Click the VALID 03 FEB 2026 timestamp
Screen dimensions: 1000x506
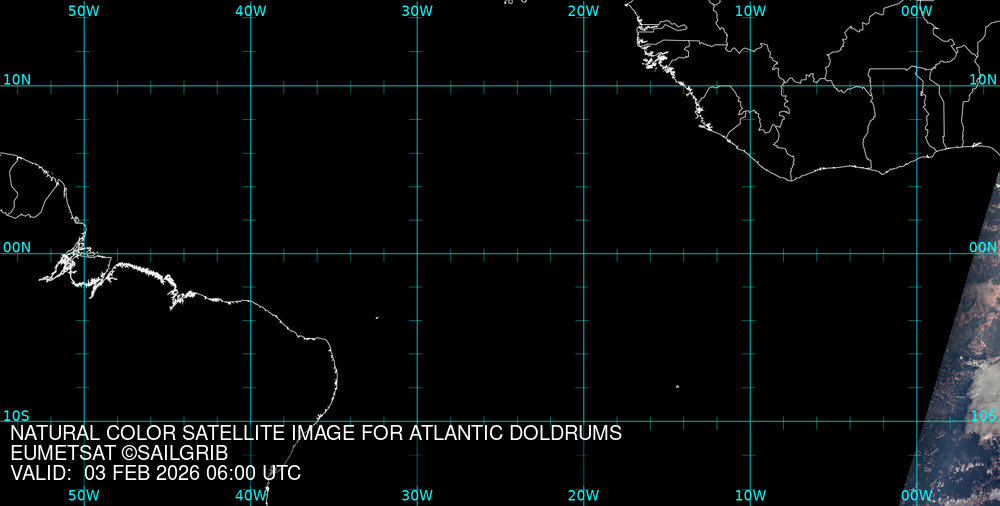pyautogui.click(x=155, y=473)
